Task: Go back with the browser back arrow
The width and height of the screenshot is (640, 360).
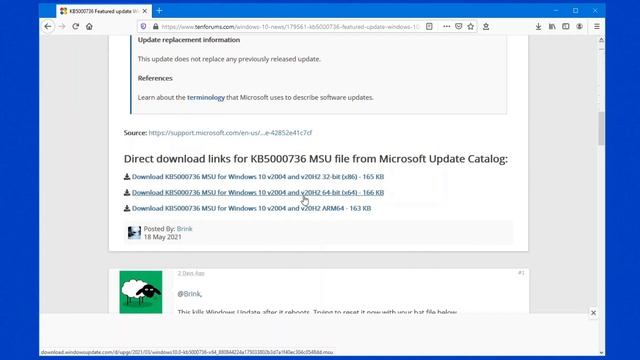Action: (x=48, y=27)
